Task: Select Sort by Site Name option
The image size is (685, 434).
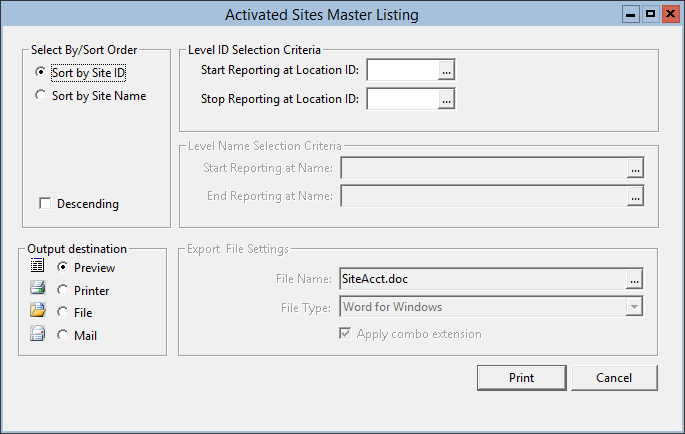Action: pyautogui.click(x=40, y=96)
